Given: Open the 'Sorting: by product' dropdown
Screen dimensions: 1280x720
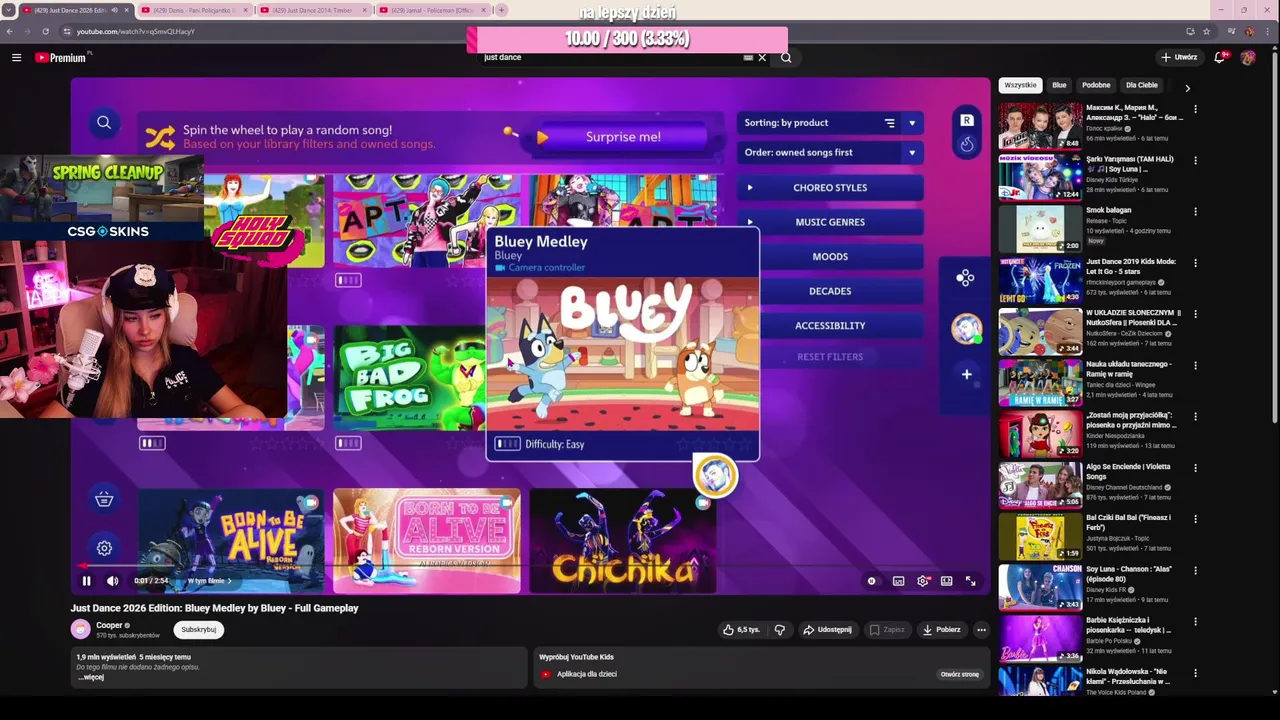Looking at the screenshot, I should click(830, 123).
